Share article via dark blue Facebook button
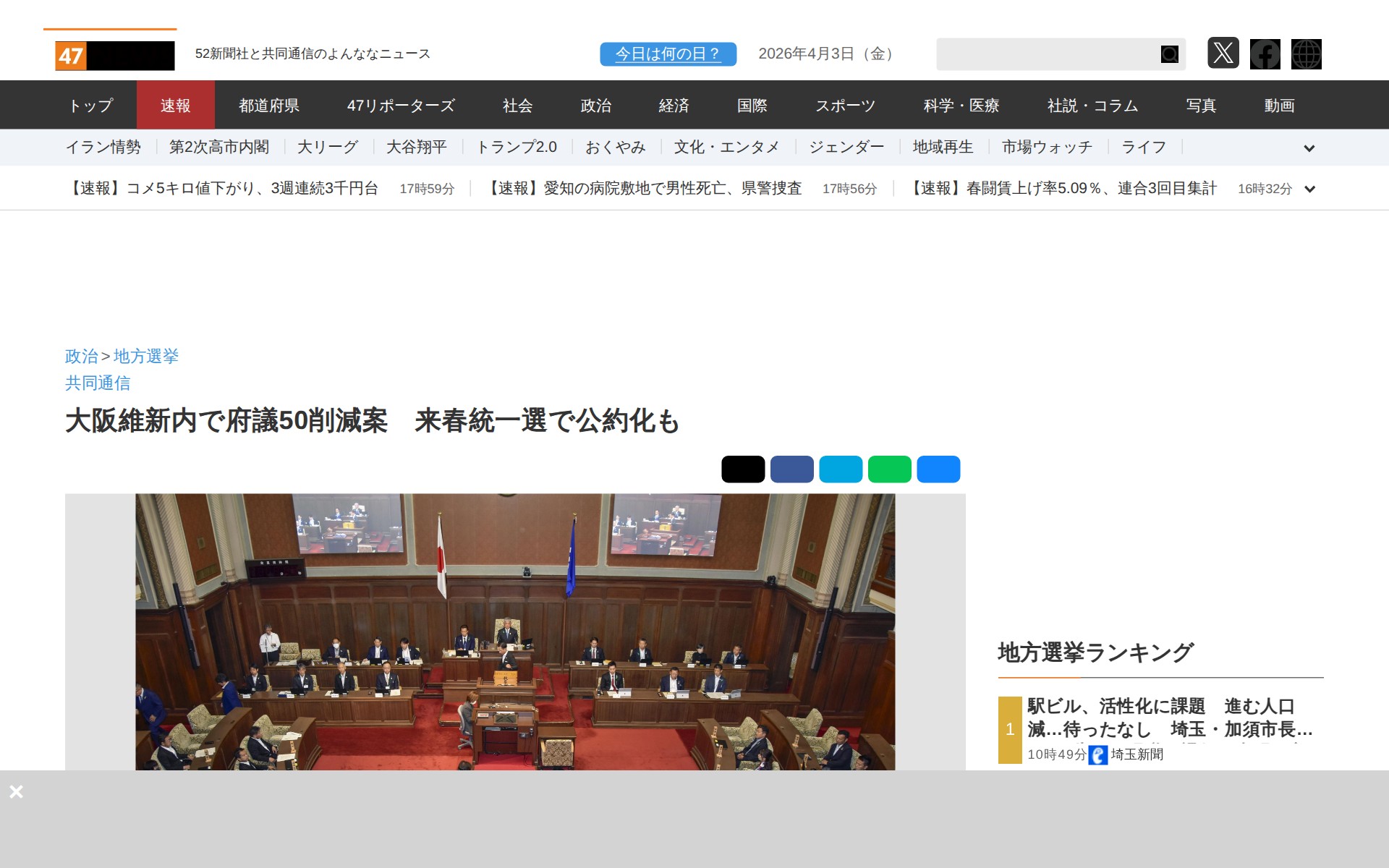This screenshot has height=868, width=1389. click(791, 469)
